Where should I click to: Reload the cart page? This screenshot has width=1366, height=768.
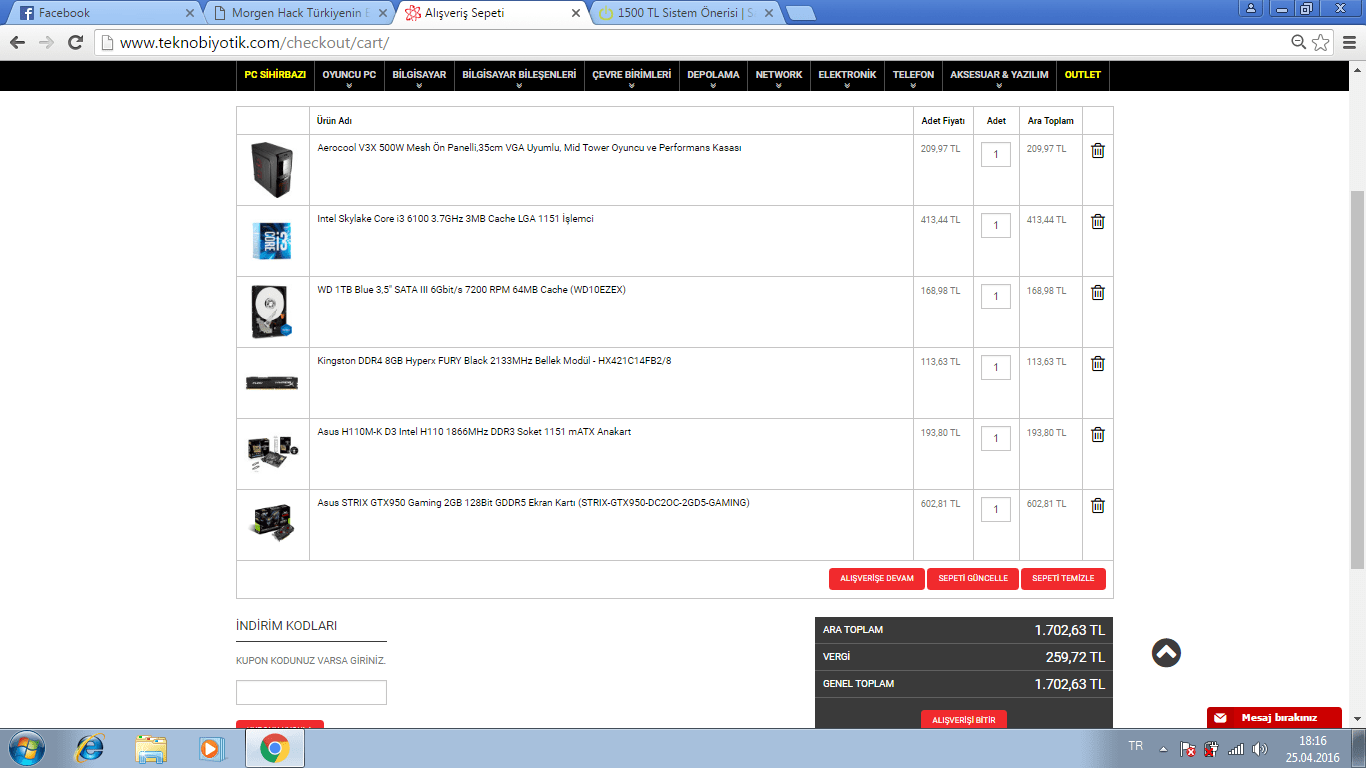pos(75,42)
